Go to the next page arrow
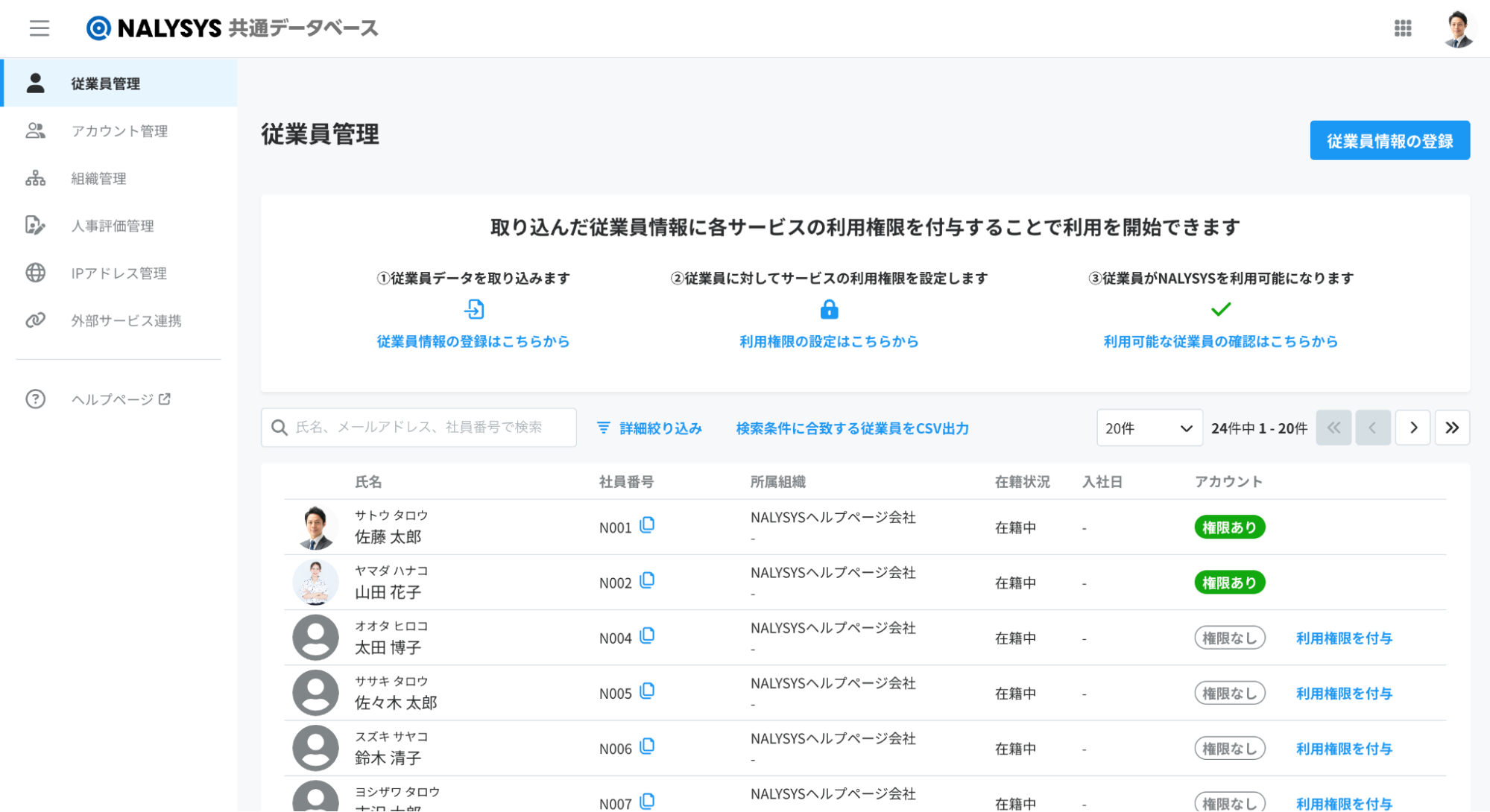Image resolution: width=1490 pixels, height=812 pixels. (x=1412, y=428)
